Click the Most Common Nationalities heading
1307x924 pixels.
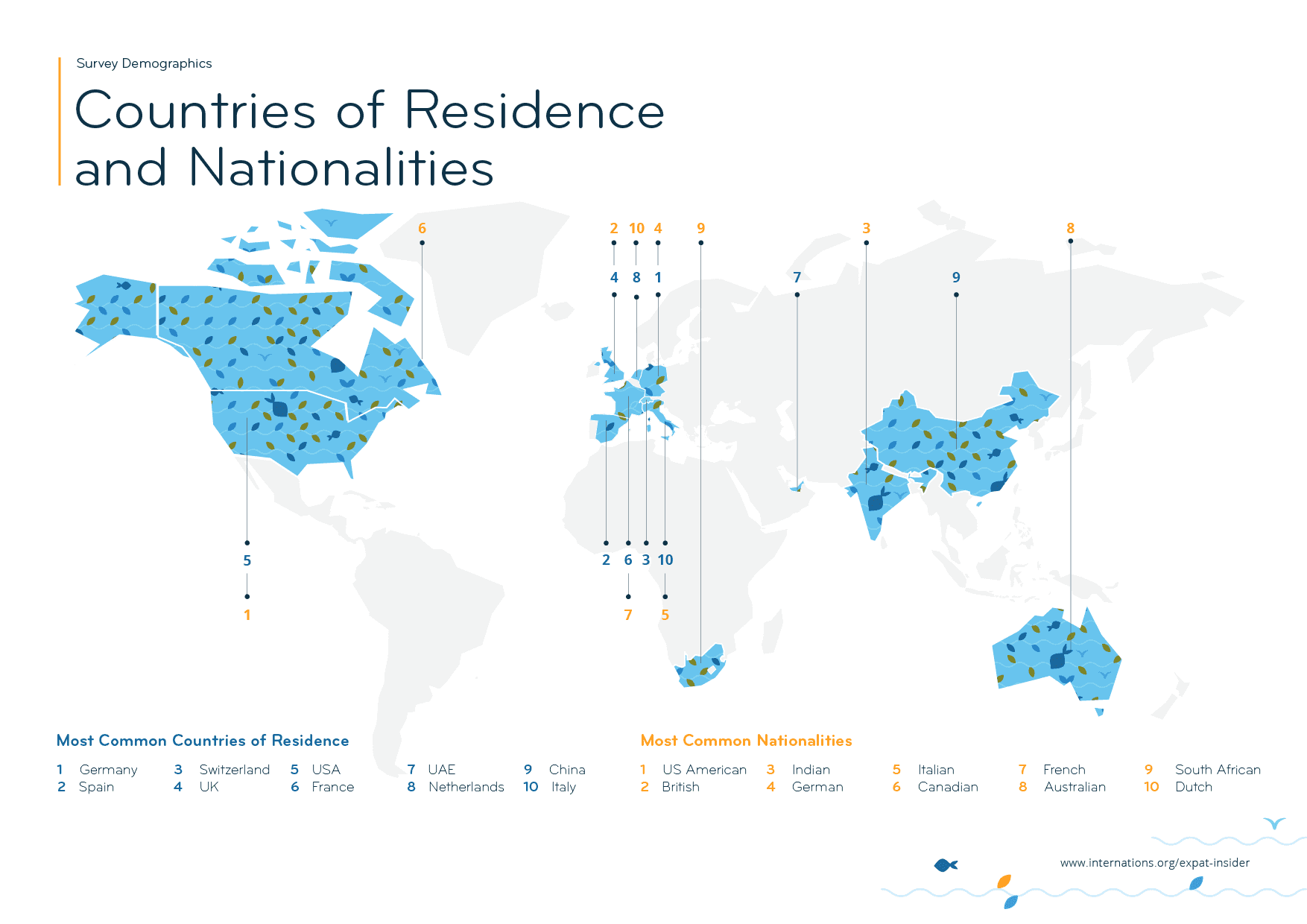(746, 741)
